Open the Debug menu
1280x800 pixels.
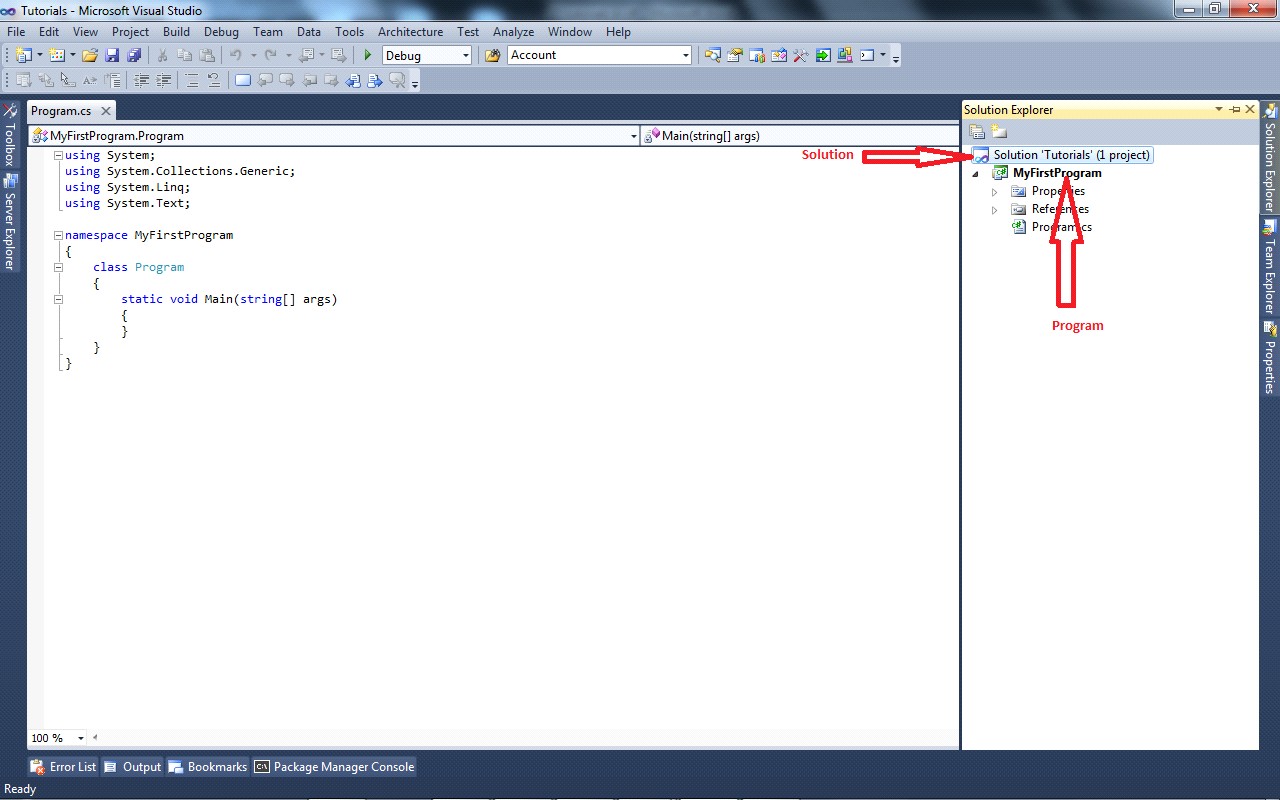coord(221,32)
